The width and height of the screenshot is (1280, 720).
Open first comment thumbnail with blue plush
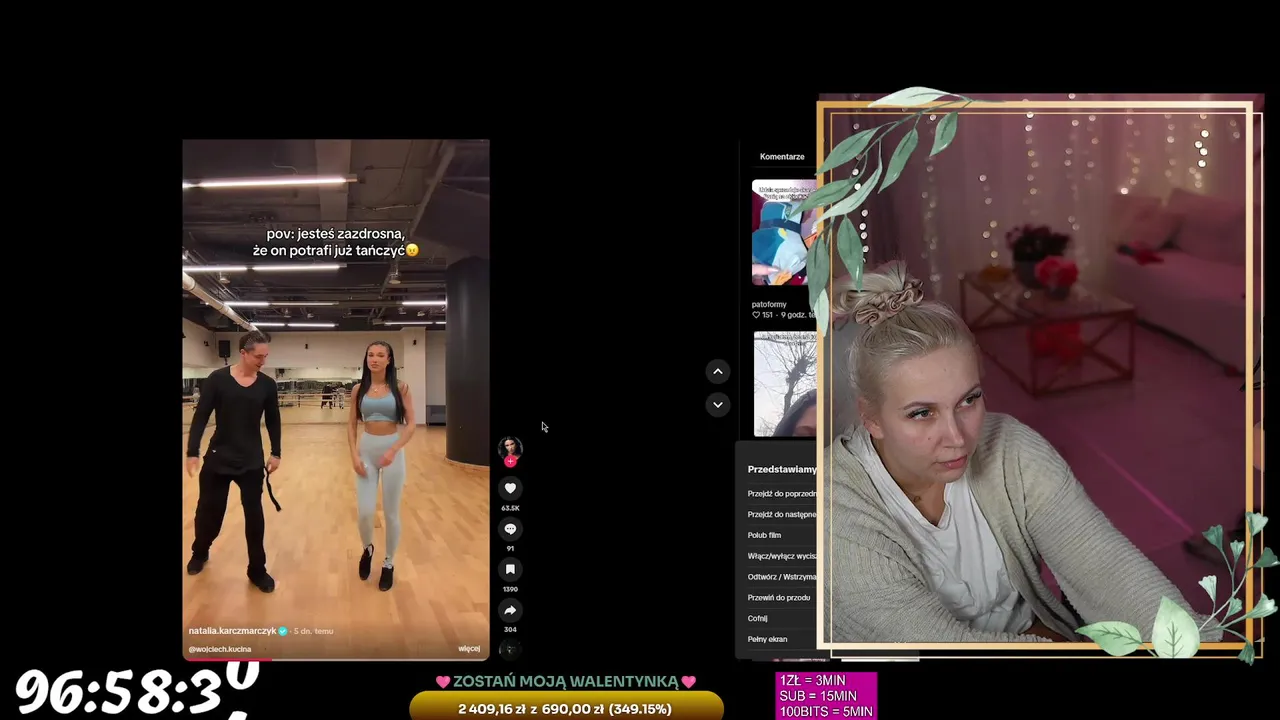[784, 233]
